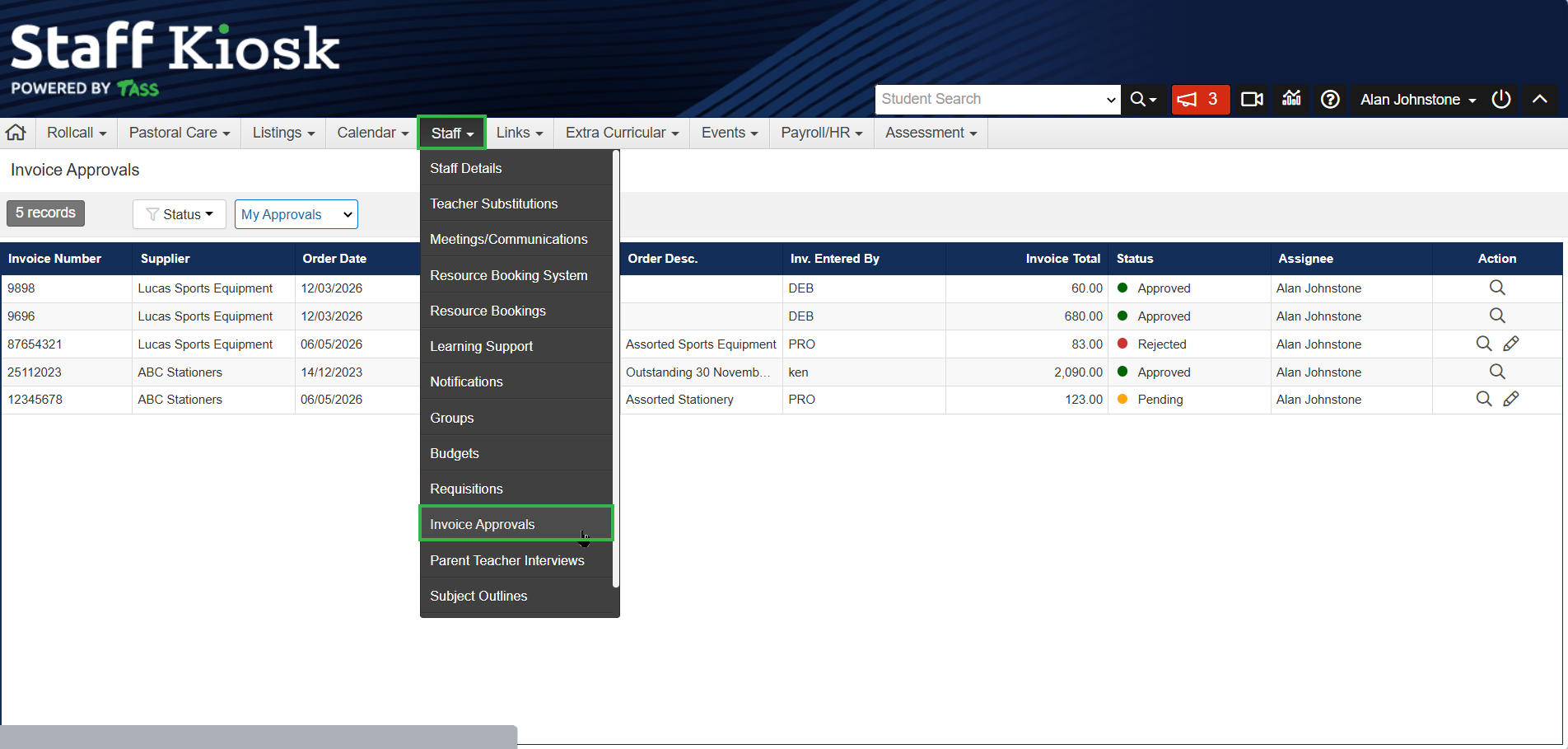The height and width of the screenshot is (749, 1568).
Task: Select Subject Outlines menu item
Action: click(x=516, y=596)
